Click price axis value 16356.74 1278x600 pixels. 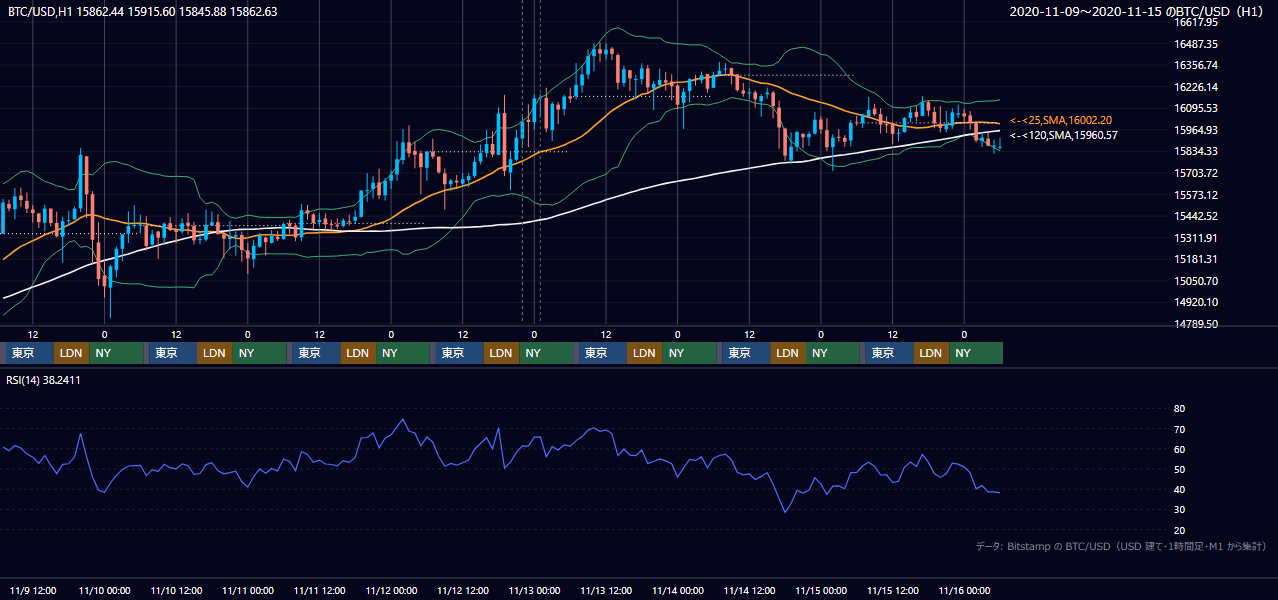tap(1195, 65)
